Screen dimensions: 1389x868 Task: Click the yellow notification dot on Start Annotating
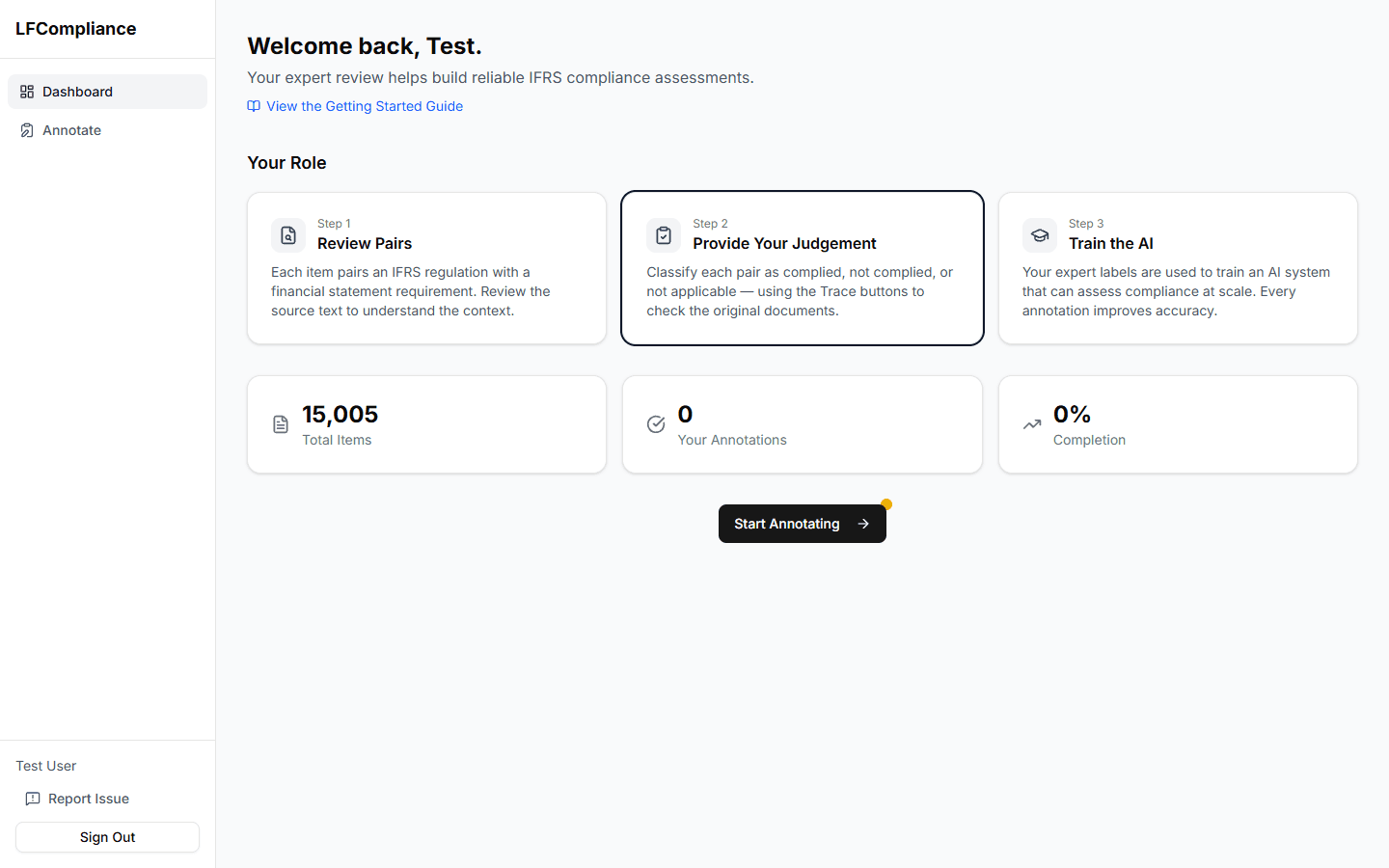tap(886, 504)
